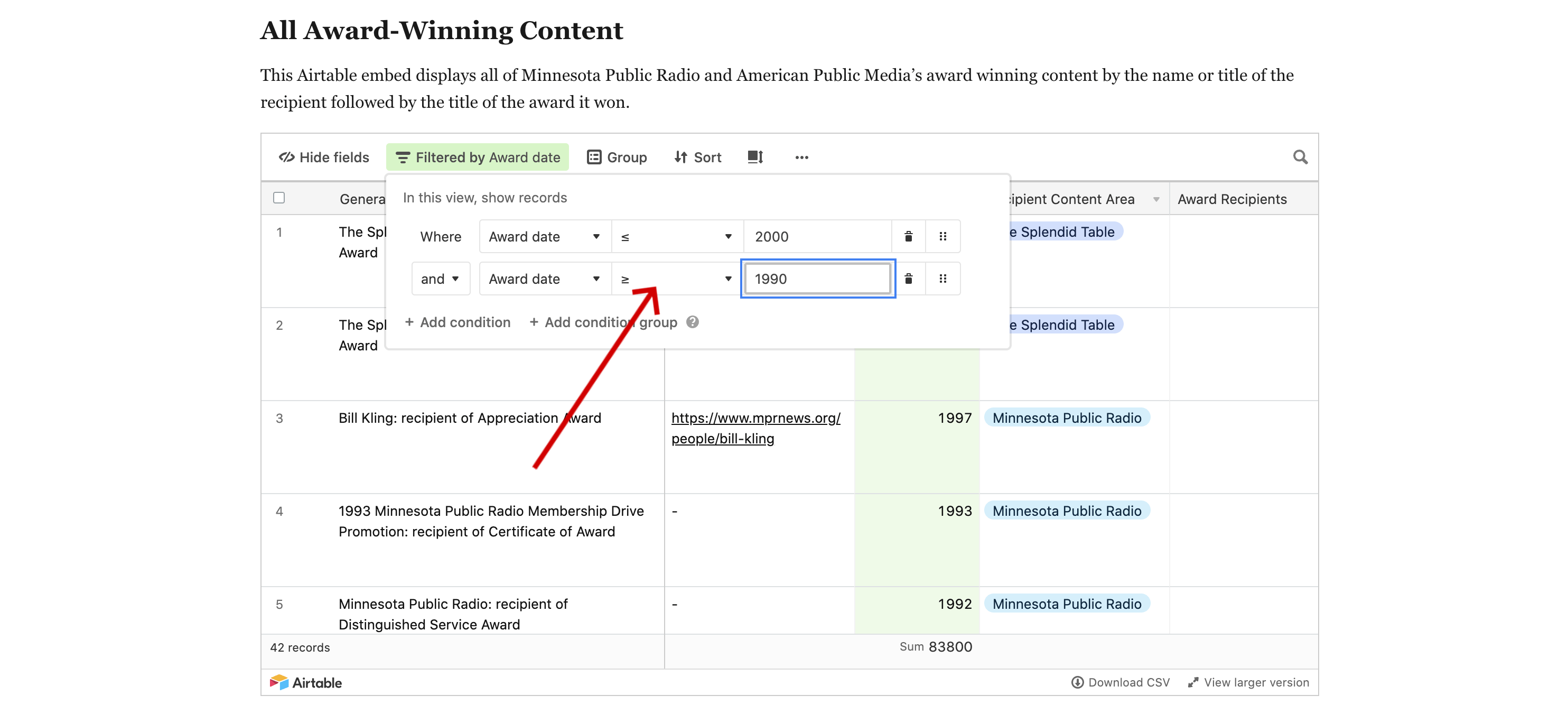This screenshot has width=1568, height=714.
Task: Click the 1993 award date cell
Action: tap(917, 540)
